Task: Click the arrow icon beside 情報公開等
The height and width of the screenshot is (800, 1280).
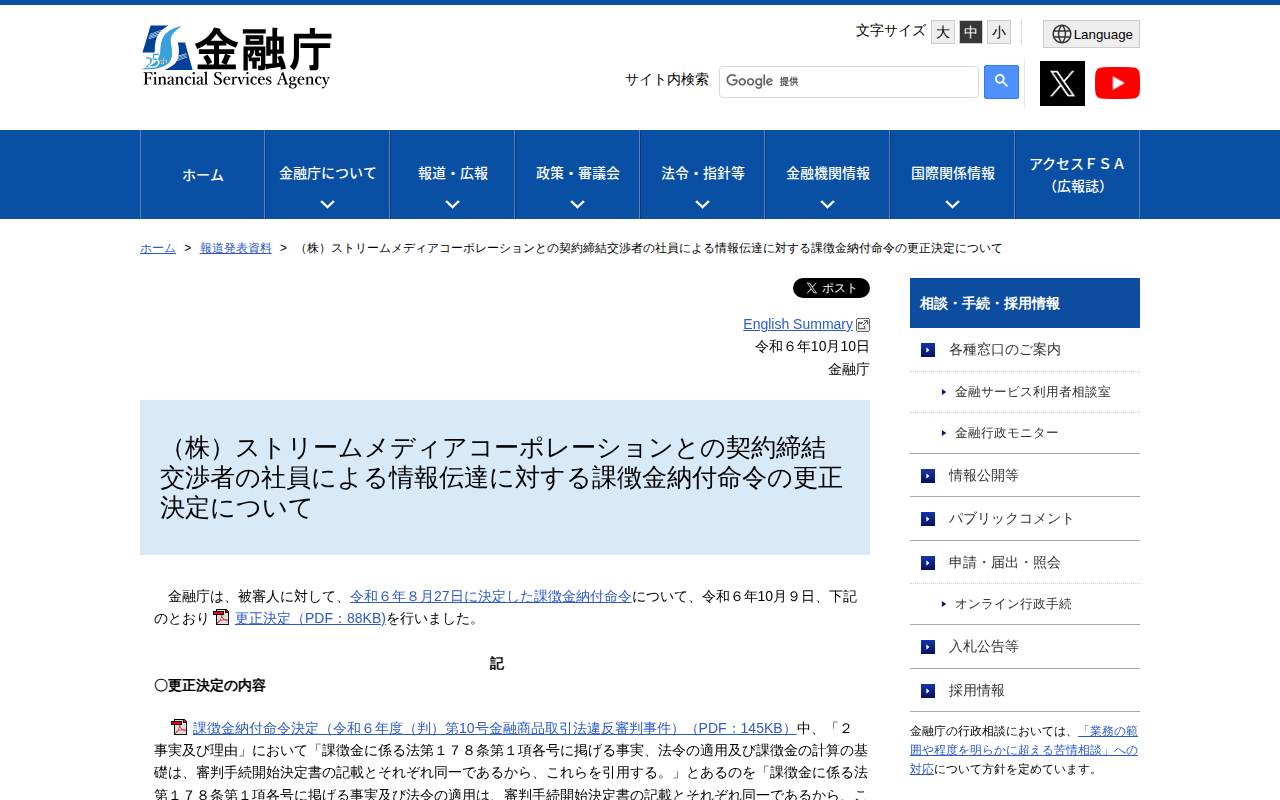Action: 928,476
